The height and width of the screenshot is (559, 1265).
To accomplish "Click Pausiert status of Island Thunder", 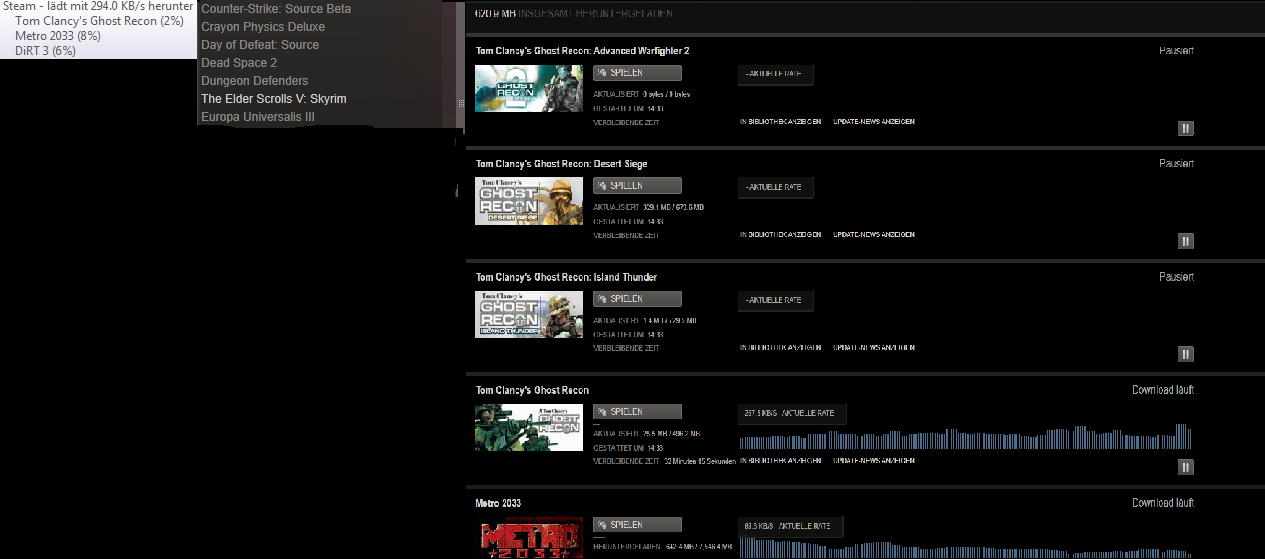I will tap(1176, 277).
